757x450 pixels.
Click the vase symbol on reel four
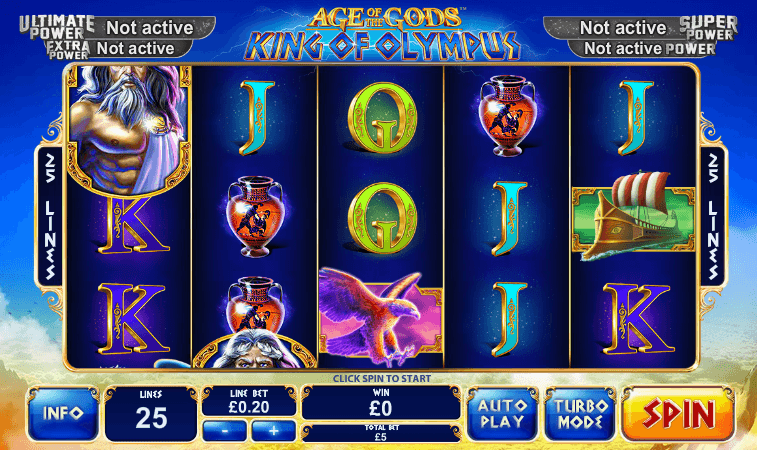click(507, 116)
